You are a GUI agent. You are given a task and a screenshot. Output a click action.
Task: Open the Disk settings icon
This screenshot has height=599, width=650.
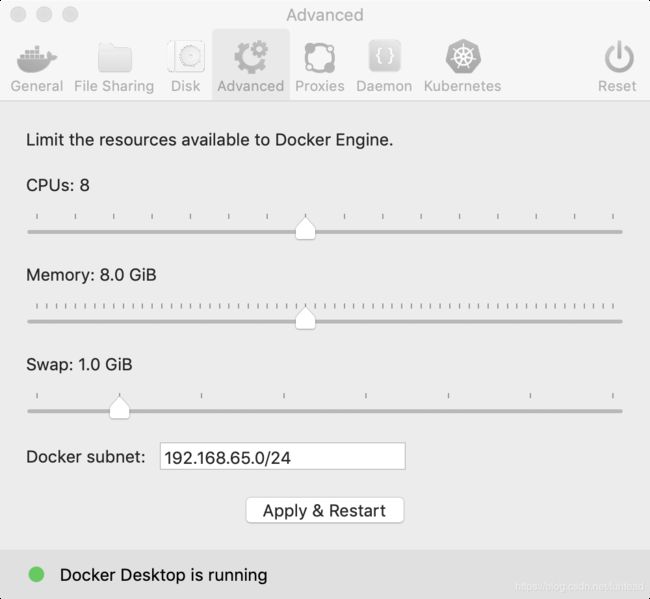pyautogui.click(x=186, y=56)
